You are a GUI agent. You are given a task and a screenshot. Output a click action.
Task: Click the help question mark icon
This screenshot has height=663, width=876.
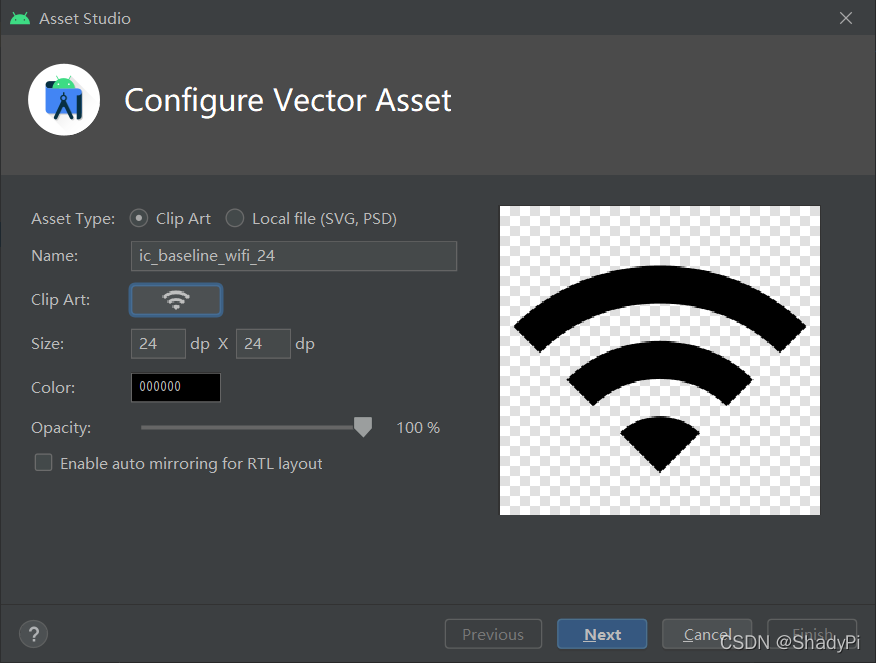[x=34, y=634]
